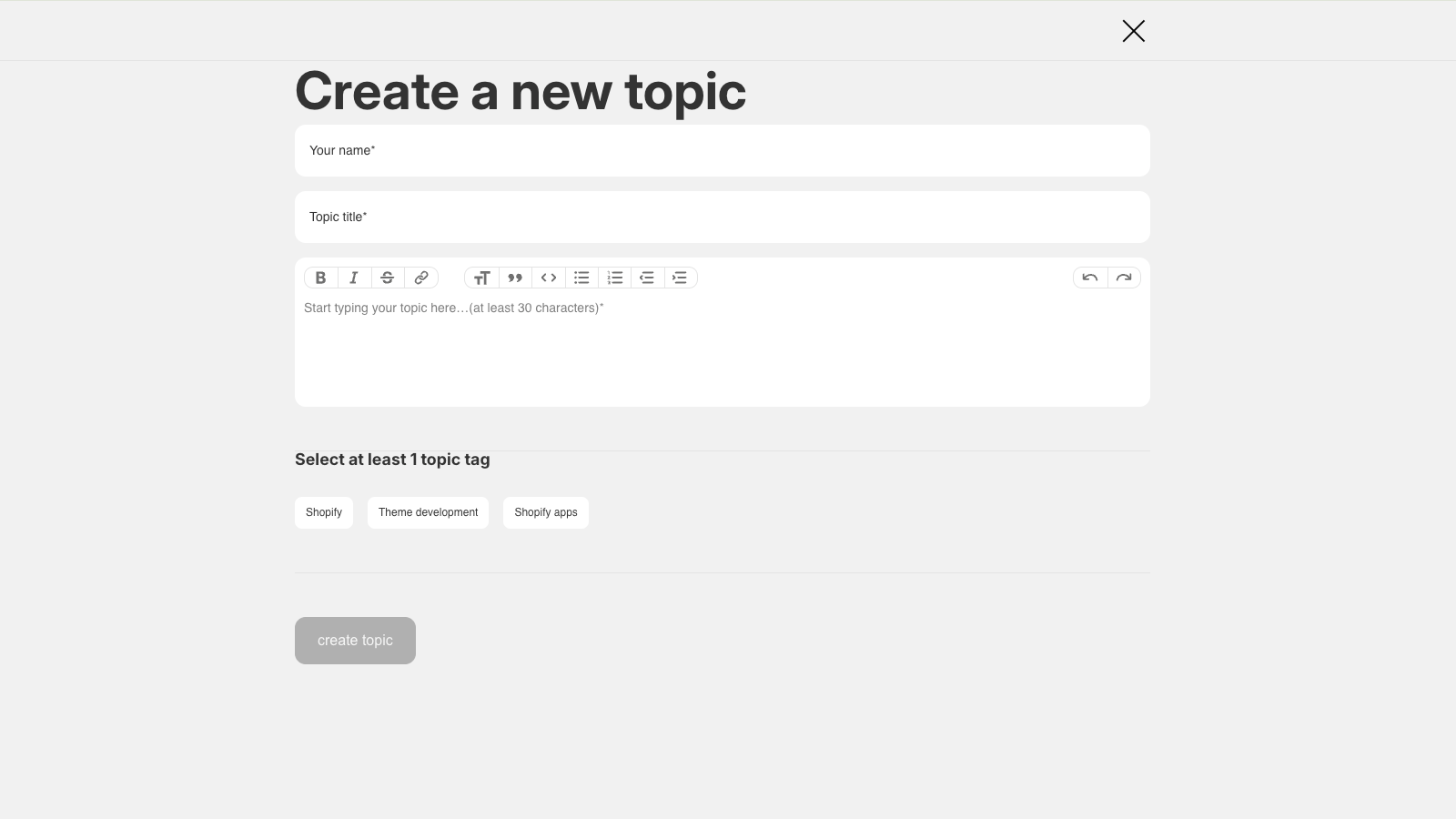This screenshot has height=819, width=1456.
Task: Apply bold formatting in the editor
Action: 320,278
